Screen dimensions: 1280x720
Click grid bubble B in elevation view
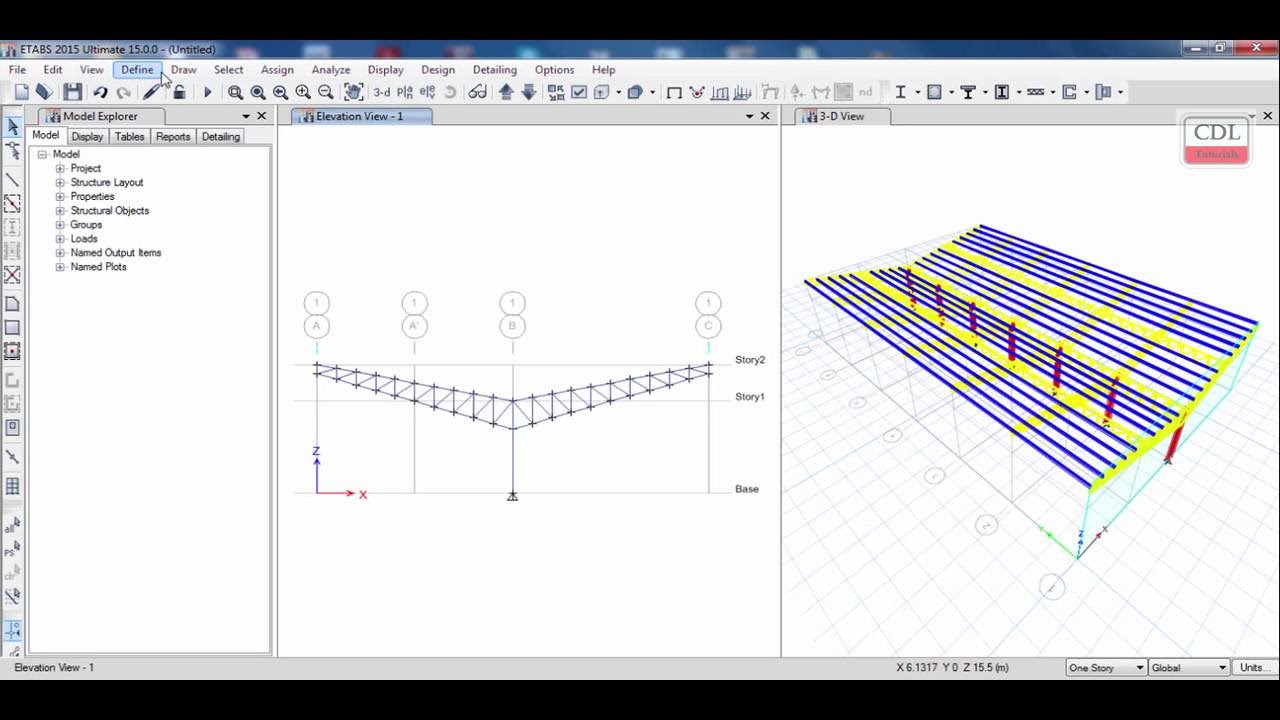pyautogui.click(x=512, y=326)
